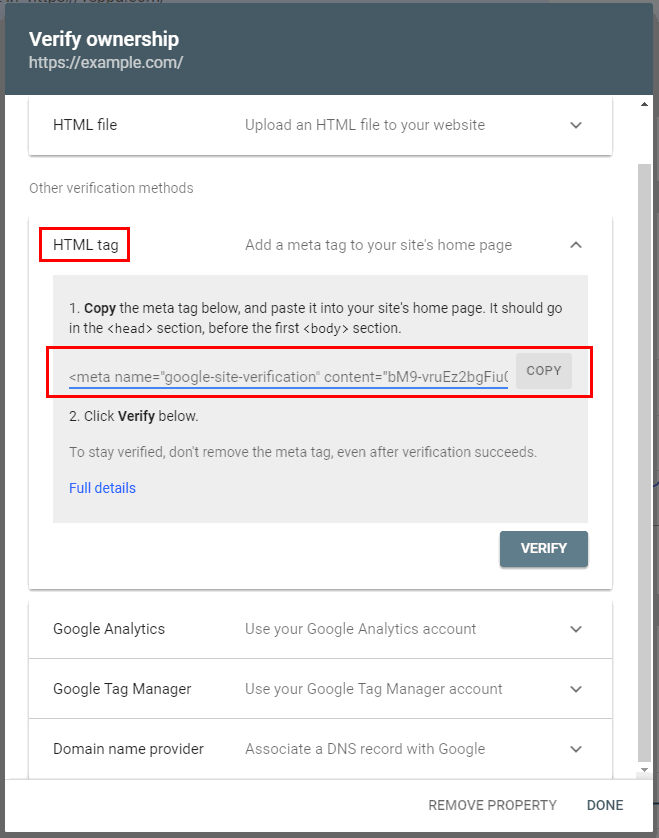
Task: Expand Domain name provider chevron
Action: pos(576,749)
